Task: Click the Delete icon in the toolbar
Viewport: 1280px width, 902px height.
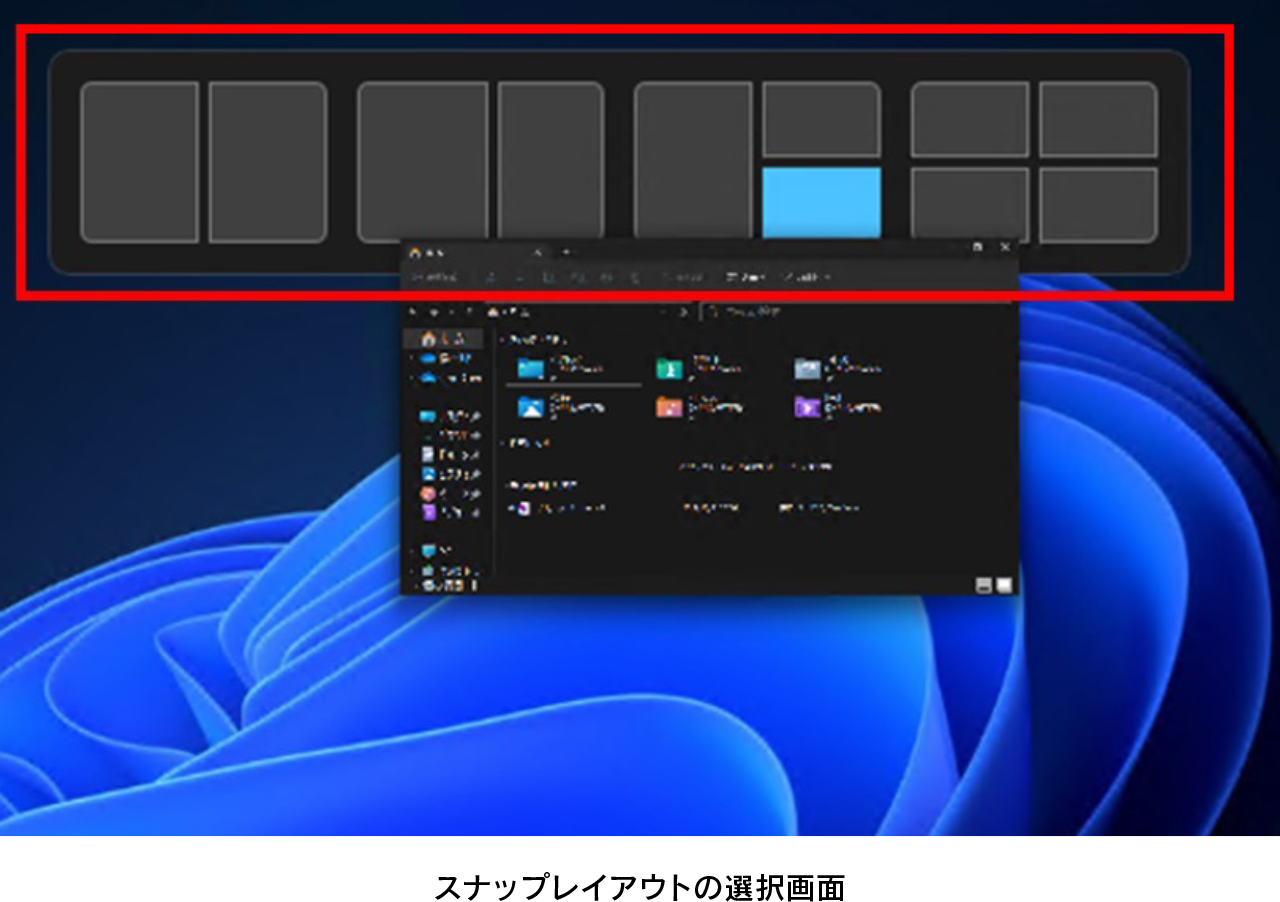Action: click(x=634, y=277)
